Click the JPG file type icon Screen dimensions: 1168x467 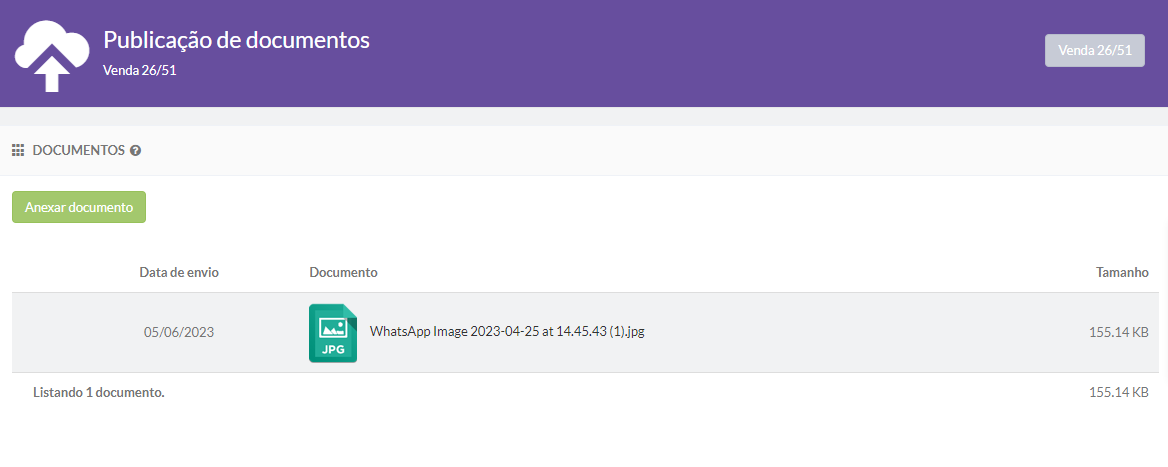(333, 333)
